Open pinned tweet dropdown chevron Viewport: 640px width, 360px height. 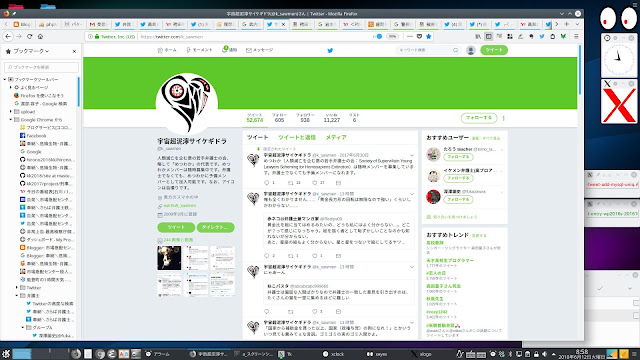(x=412, y=156)
